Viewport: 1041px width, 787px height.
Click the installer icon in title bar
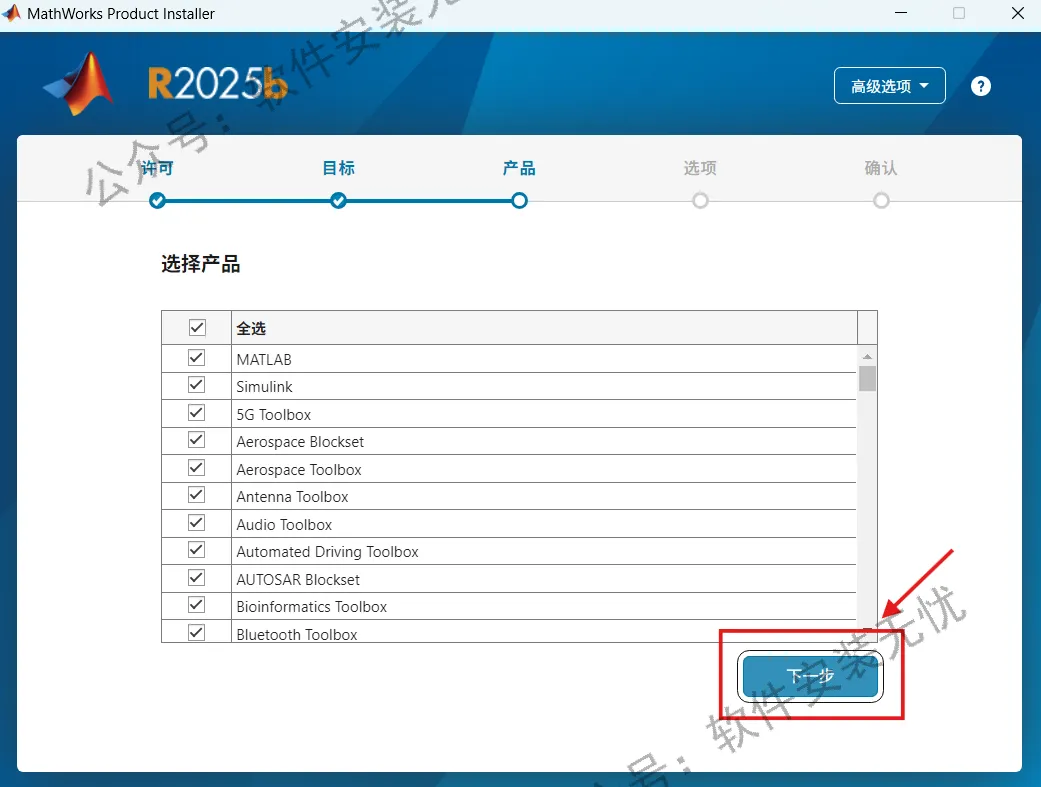pos(11,13)
